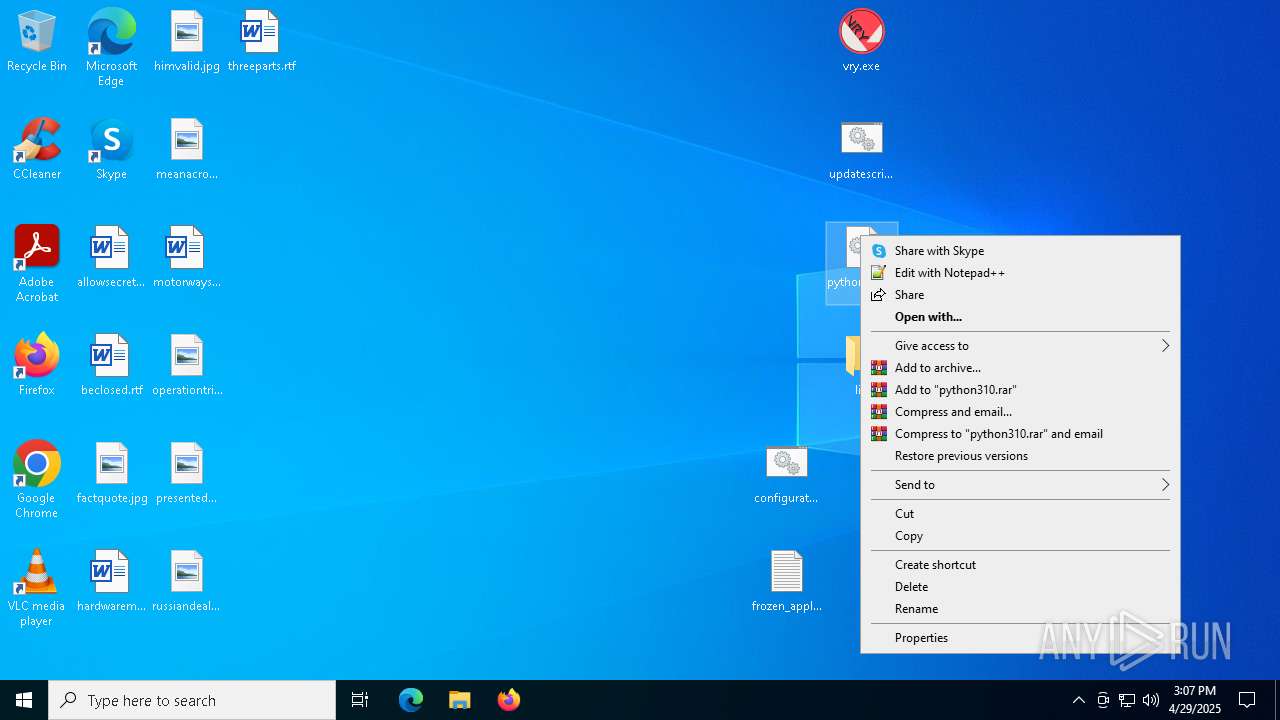The height and width of the screenshot is (720, 1280).
Task: Click the taskbar search box
Action: coord(192,700)
